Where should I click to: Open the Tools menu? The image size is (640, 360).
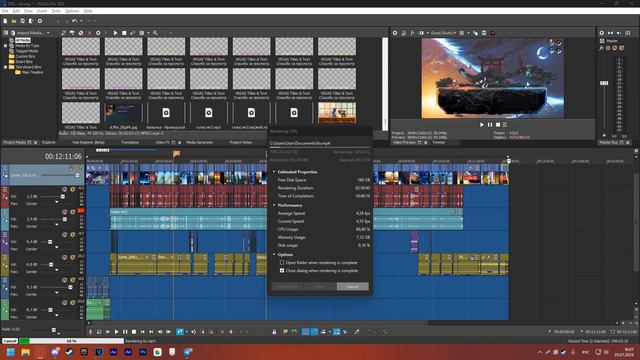click(x=56, y=11)
